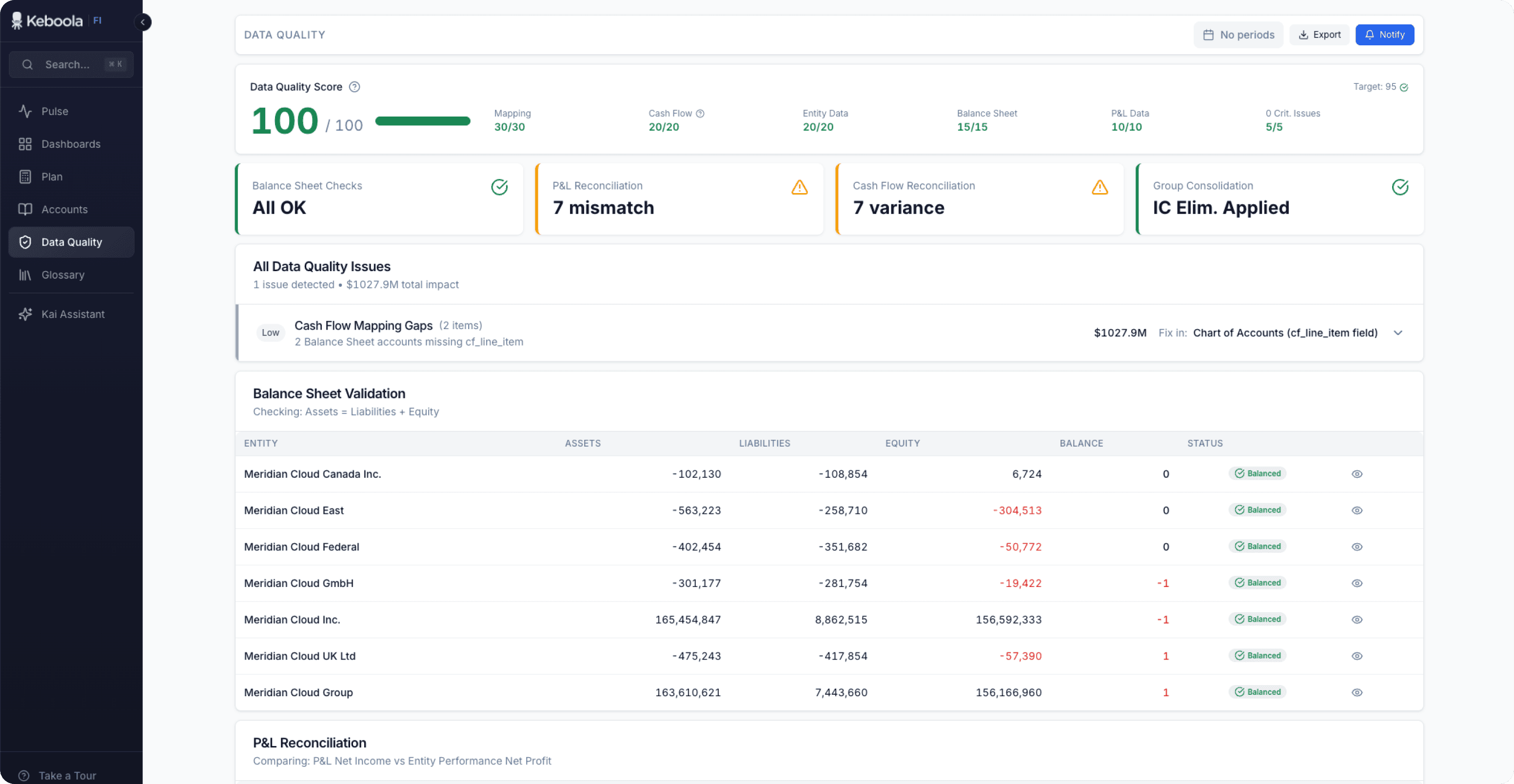Screen dimensions: 1514x784
Task: Click the Target 95 checkmark icon
Action: coord(1403,88)
